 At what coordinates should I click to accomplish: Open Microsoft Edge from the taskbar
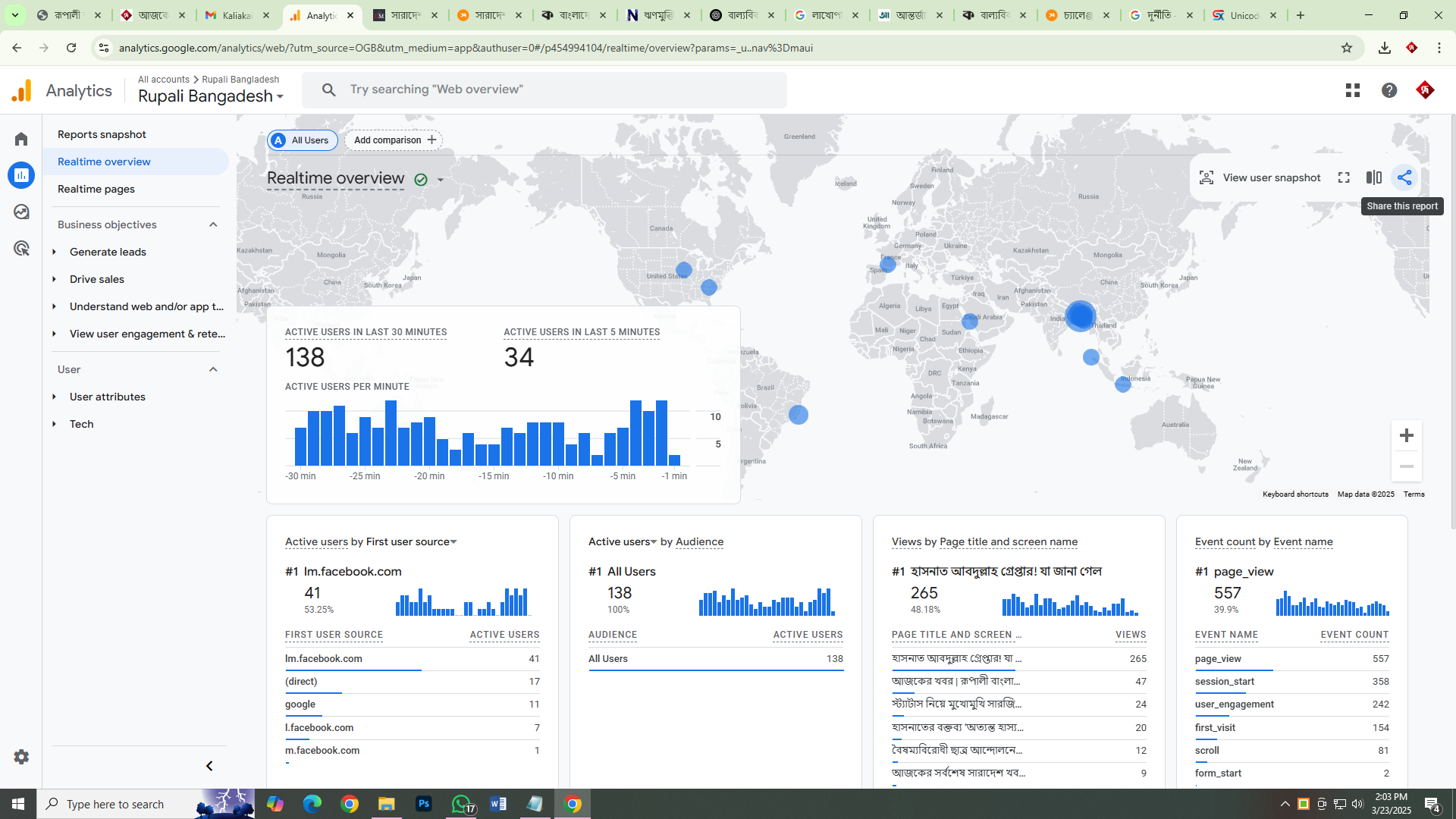[x=312, y=804]
